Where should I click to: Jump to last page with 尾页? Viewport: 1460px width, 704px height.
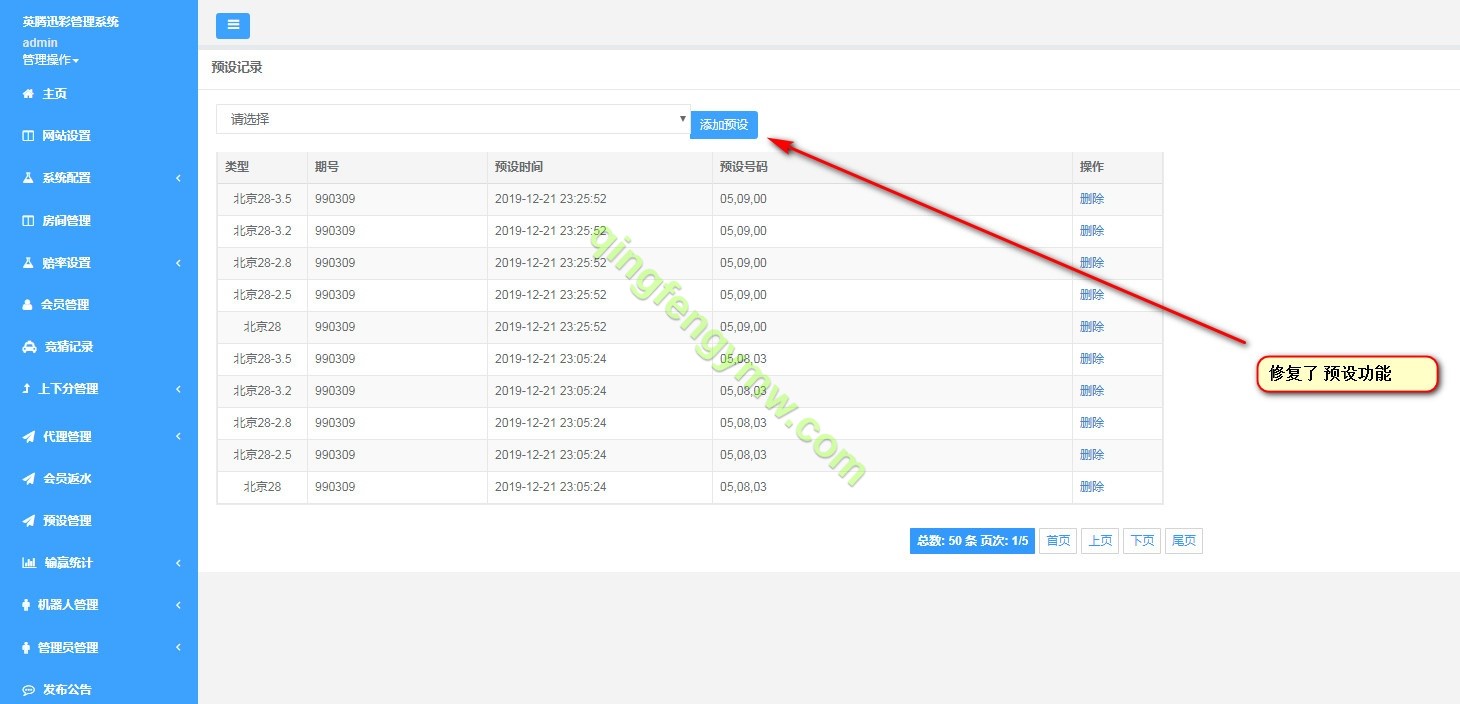[1183, 541]
